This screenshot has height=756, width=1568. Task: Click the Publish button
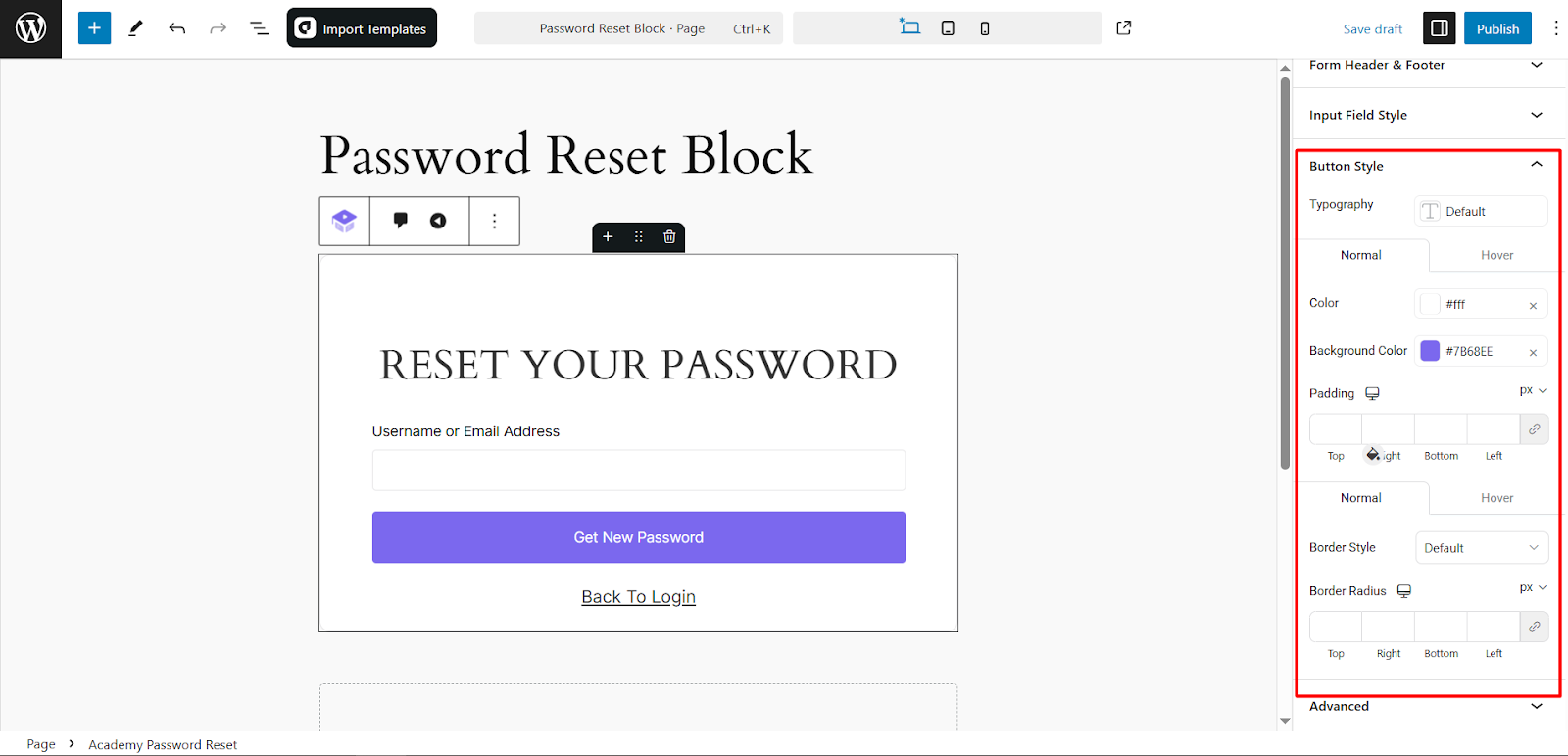coord(1497,28)
